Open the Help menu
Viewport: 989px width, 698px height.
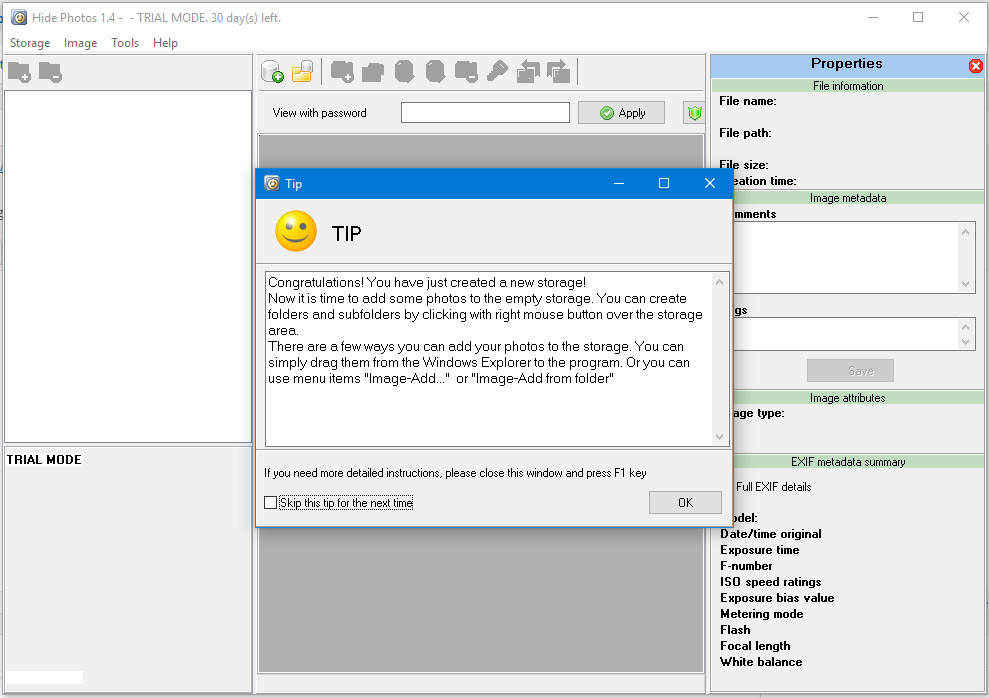click(x=166, y=43)
